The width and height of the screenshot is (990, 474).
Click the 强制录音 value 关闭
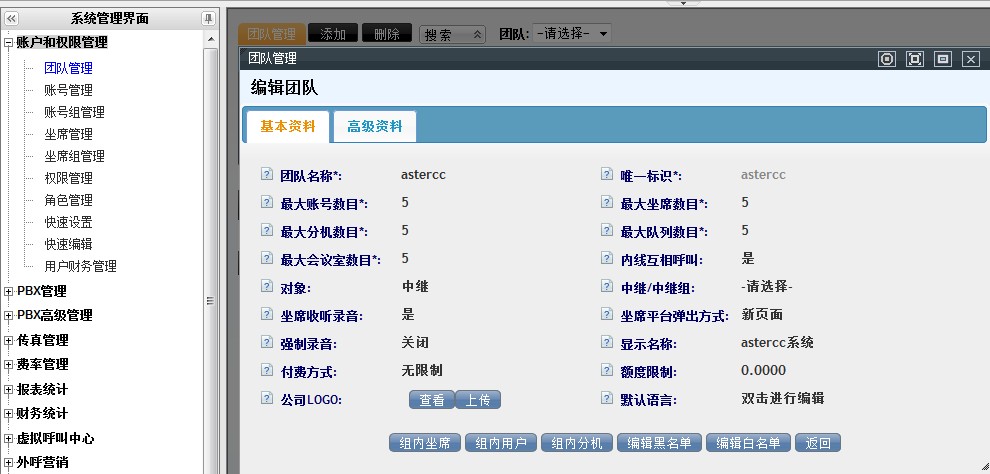[415, 343]
